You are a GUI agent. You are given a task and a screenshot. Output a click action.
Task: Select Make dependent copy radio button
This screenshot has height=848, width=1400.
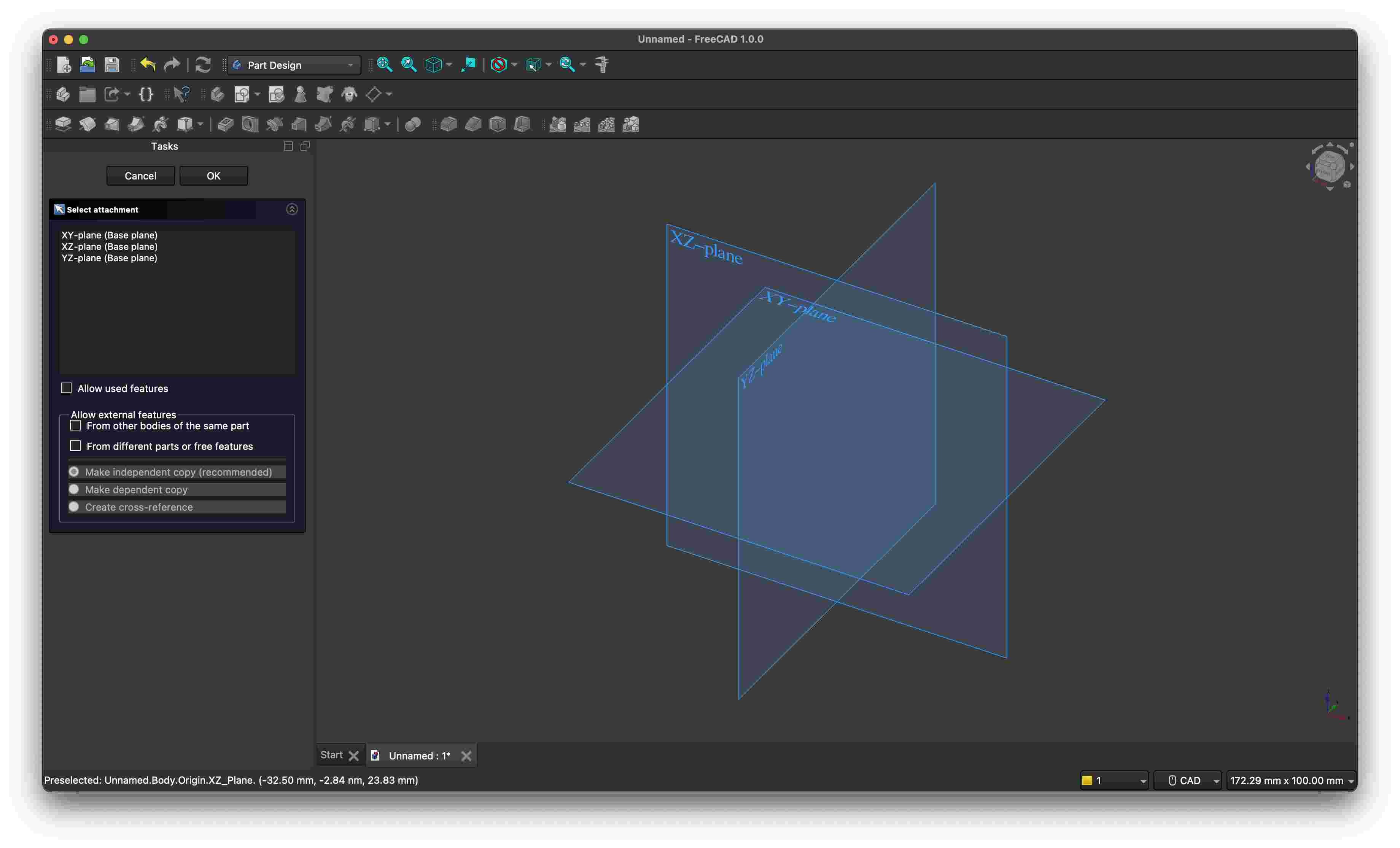tap(74, 489)
